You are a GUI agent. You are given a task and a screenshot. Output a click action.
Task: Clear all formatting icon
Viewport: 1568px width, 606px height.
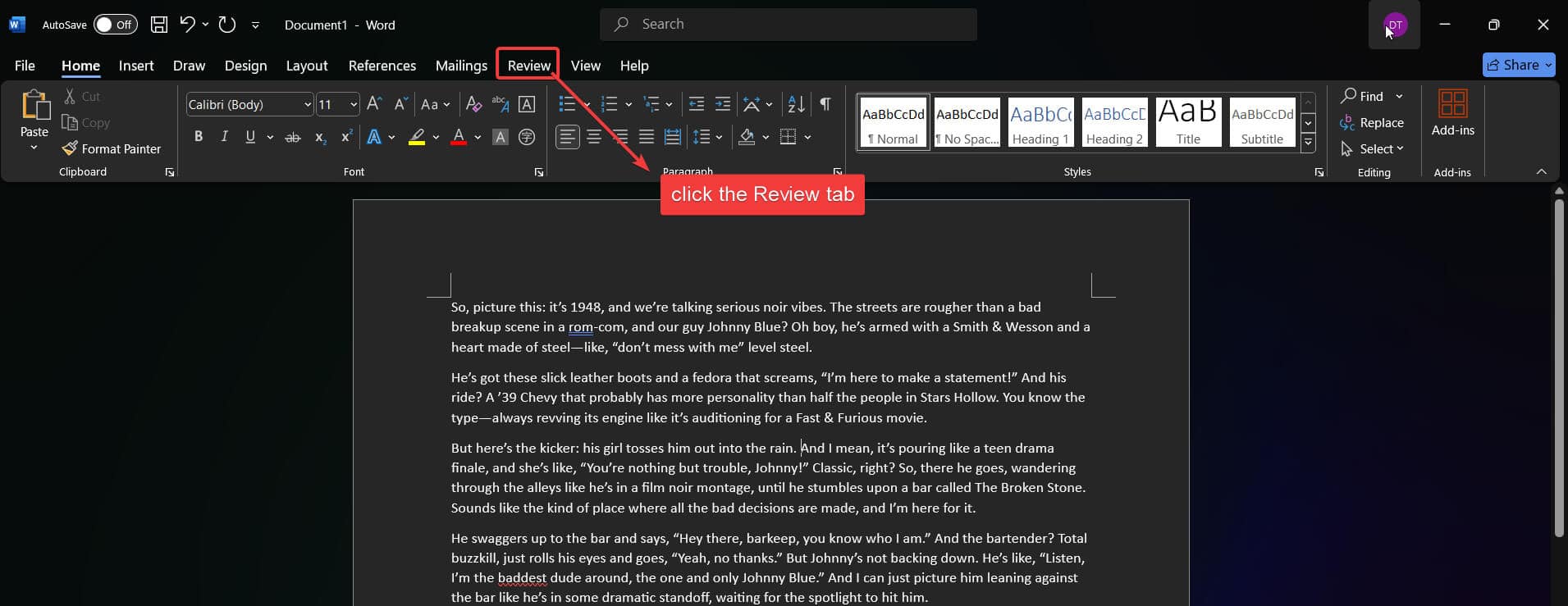[x=473, y=104]
